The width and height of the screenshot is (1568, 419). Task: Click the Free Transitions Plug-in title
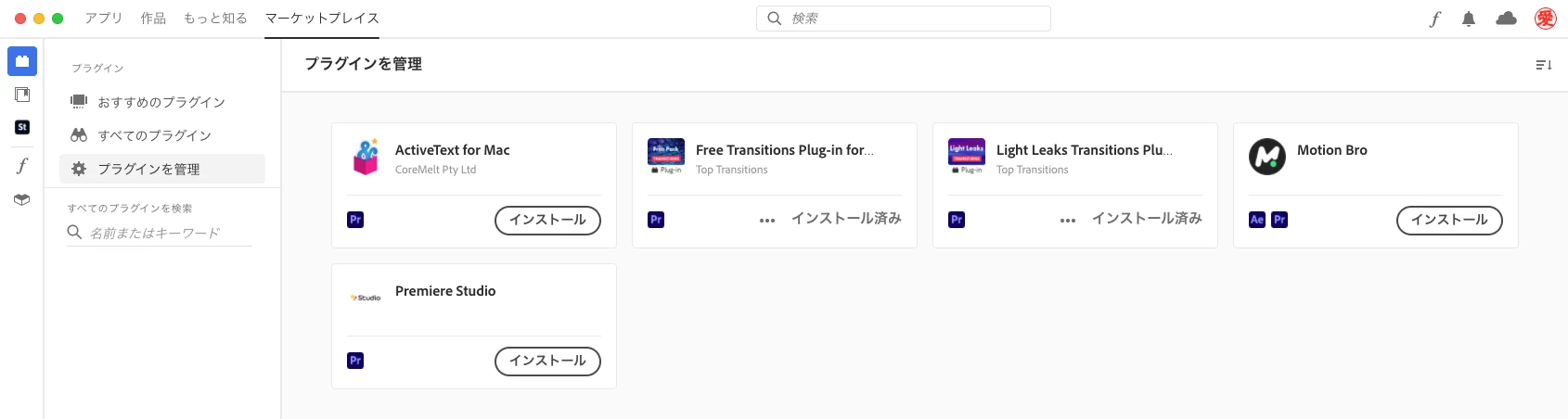(785, 150)
